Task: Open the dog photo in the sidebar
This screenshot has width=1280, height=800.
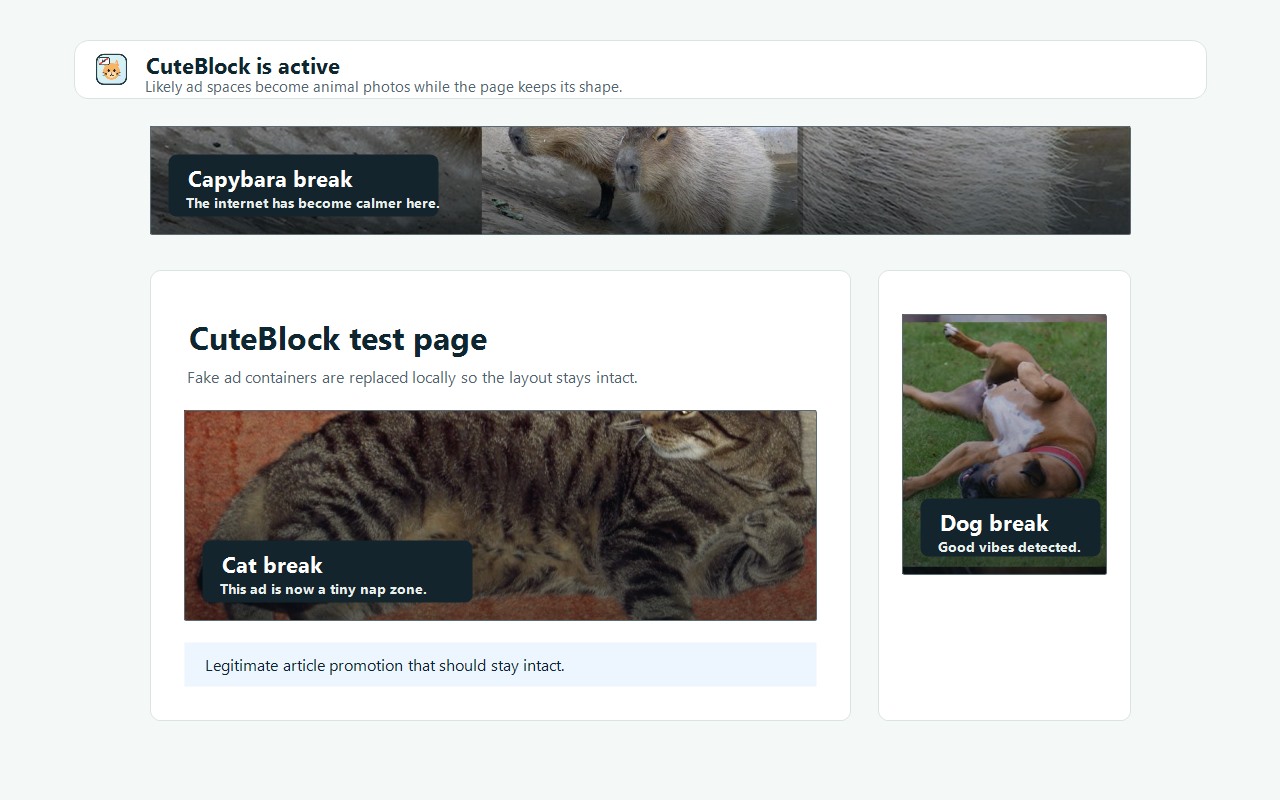Action: pos(1004,444)
